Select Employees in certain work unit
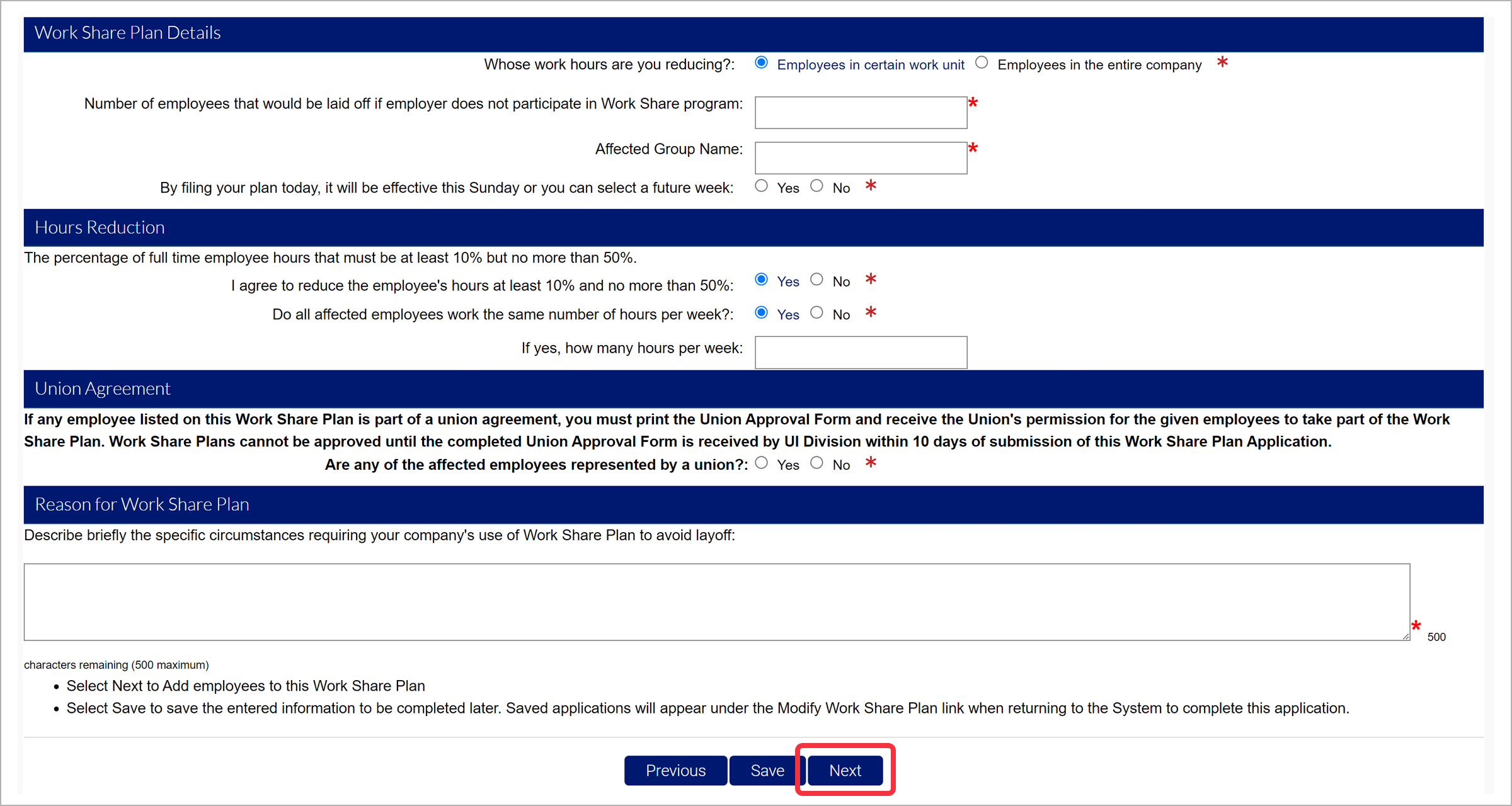 coord(761,63)
